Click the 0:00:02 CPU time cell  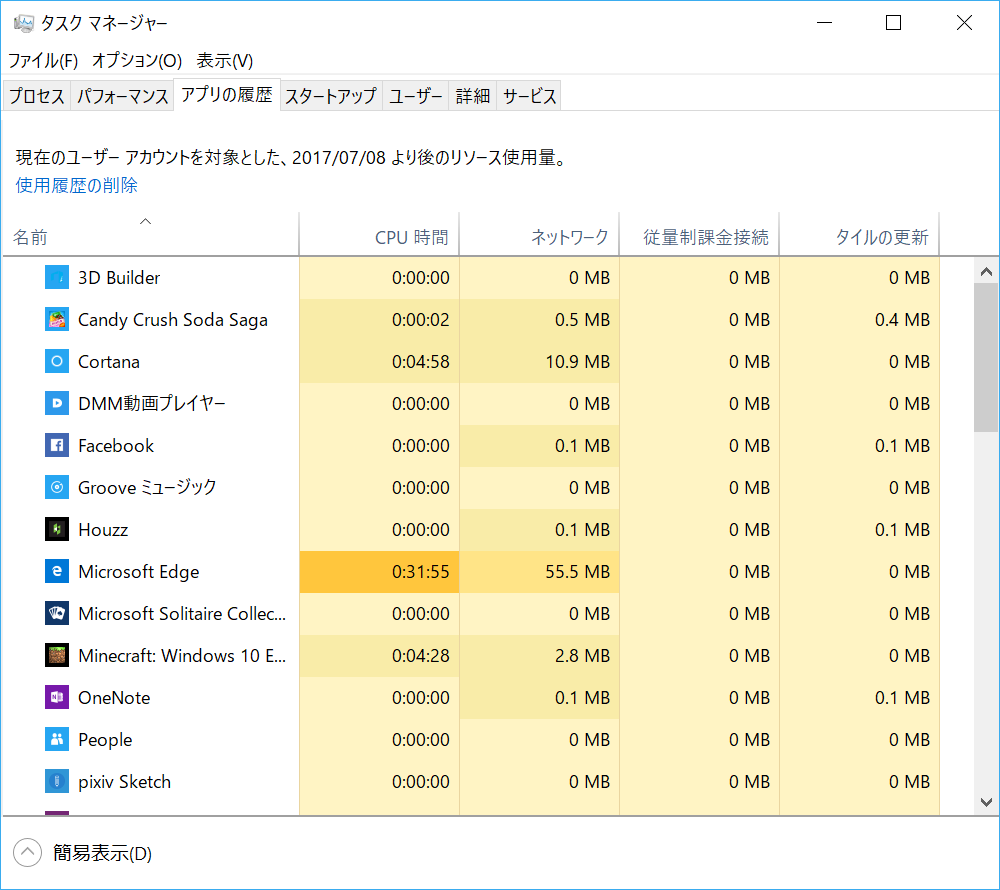point(379,319)
